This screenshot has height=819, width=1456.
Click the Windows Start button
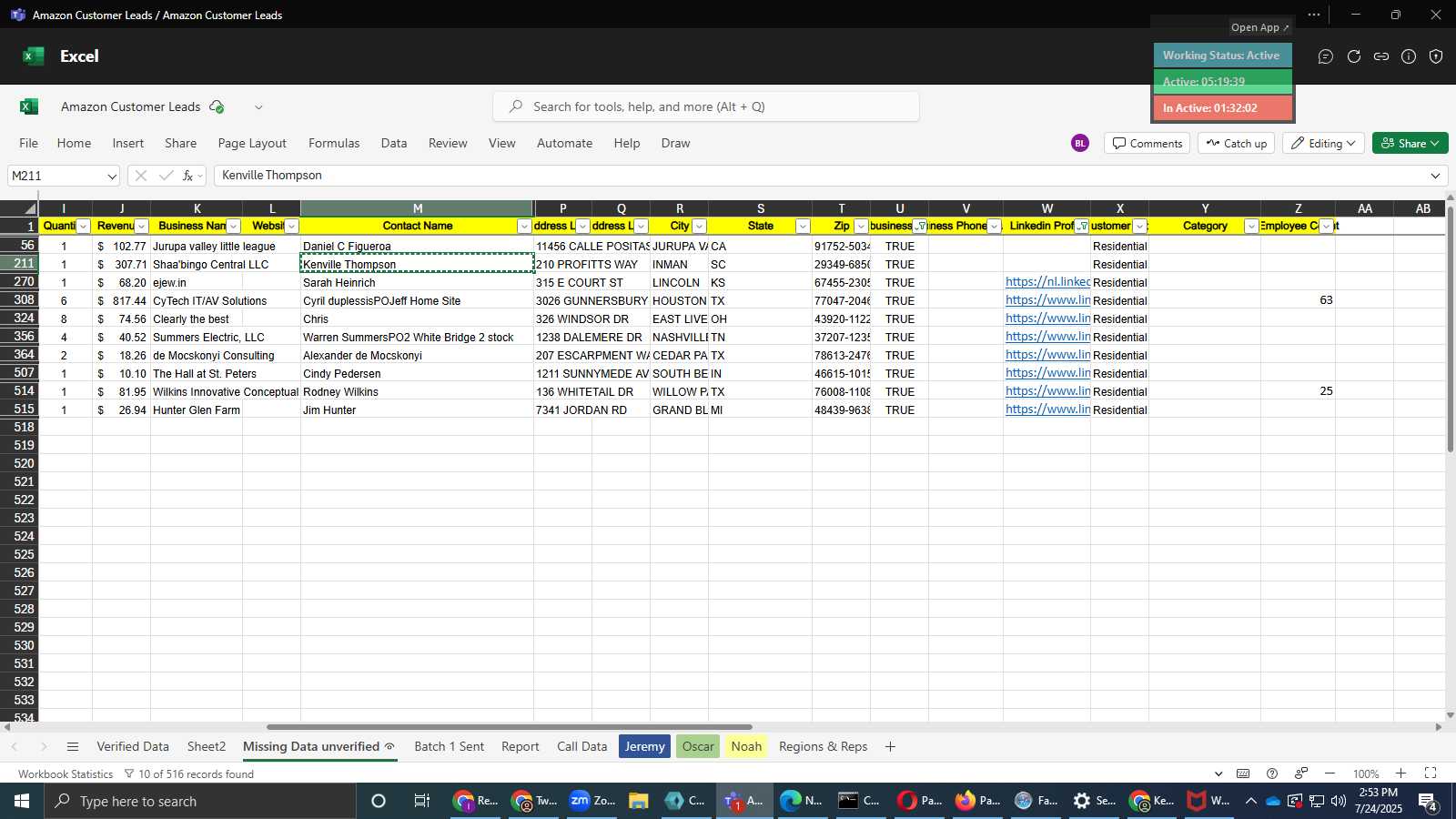(x=22, y=801)
